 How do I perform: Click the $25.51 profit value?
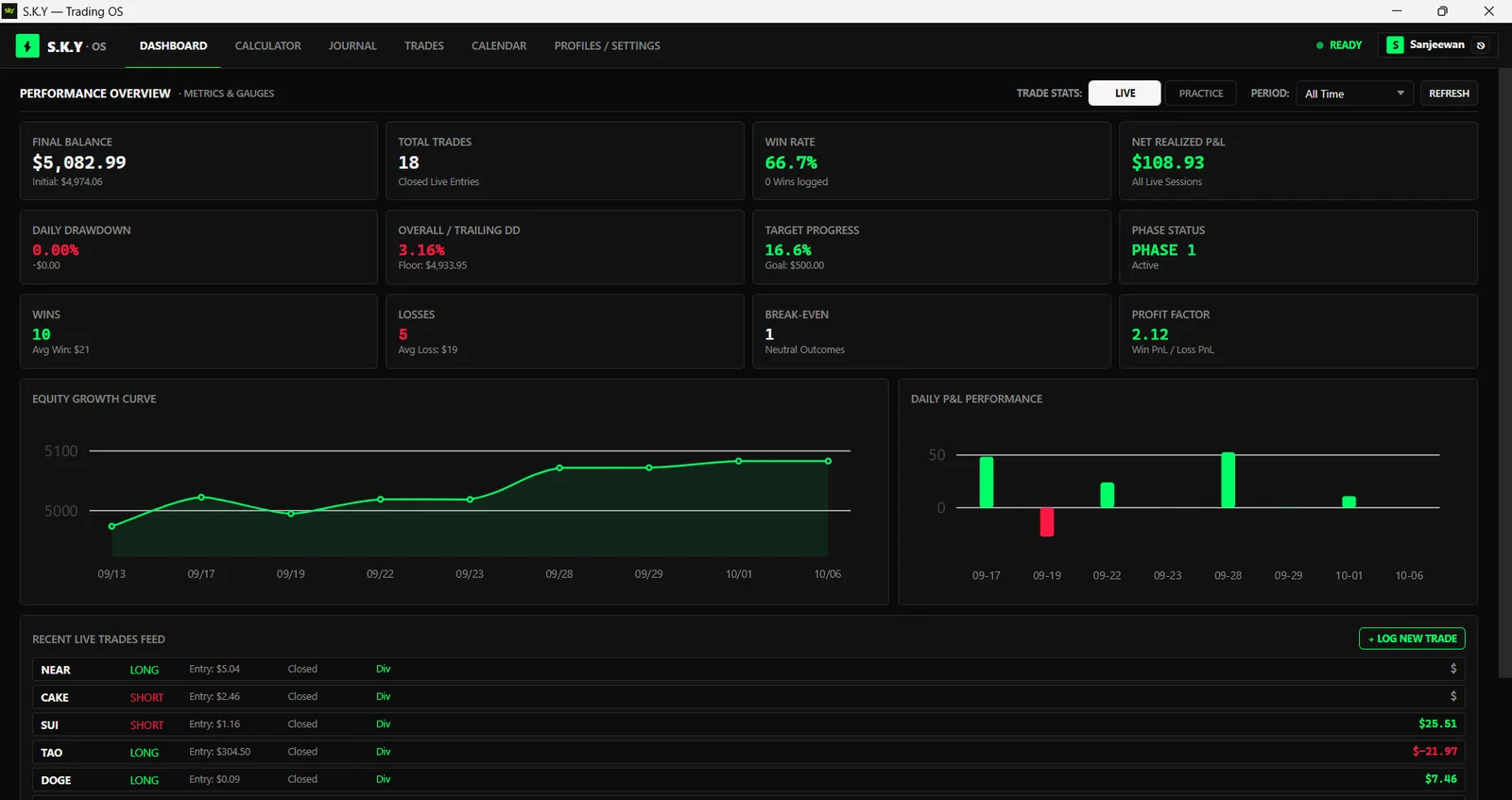click(1437, 723)
